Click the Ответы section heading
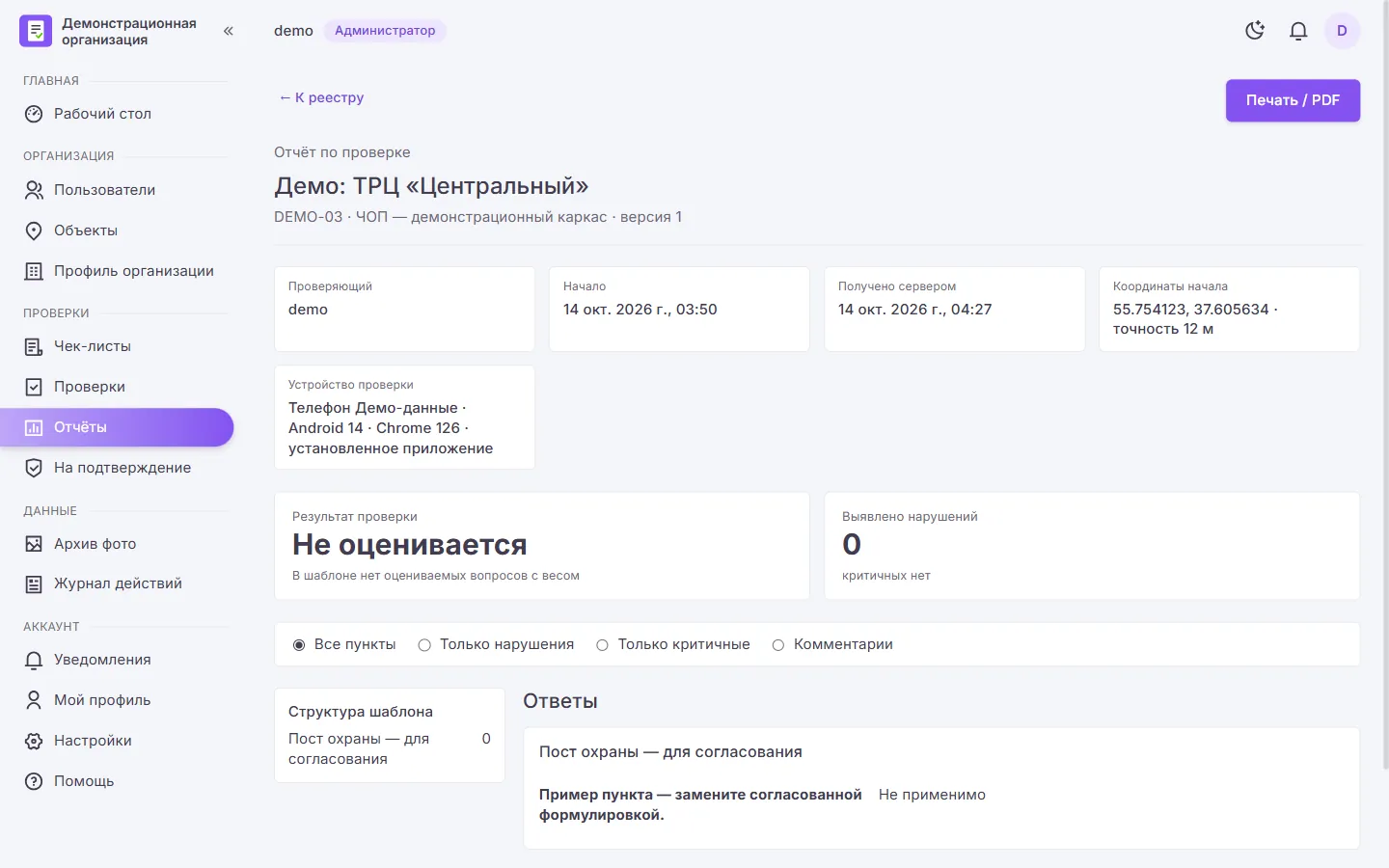 pos(560,701)
